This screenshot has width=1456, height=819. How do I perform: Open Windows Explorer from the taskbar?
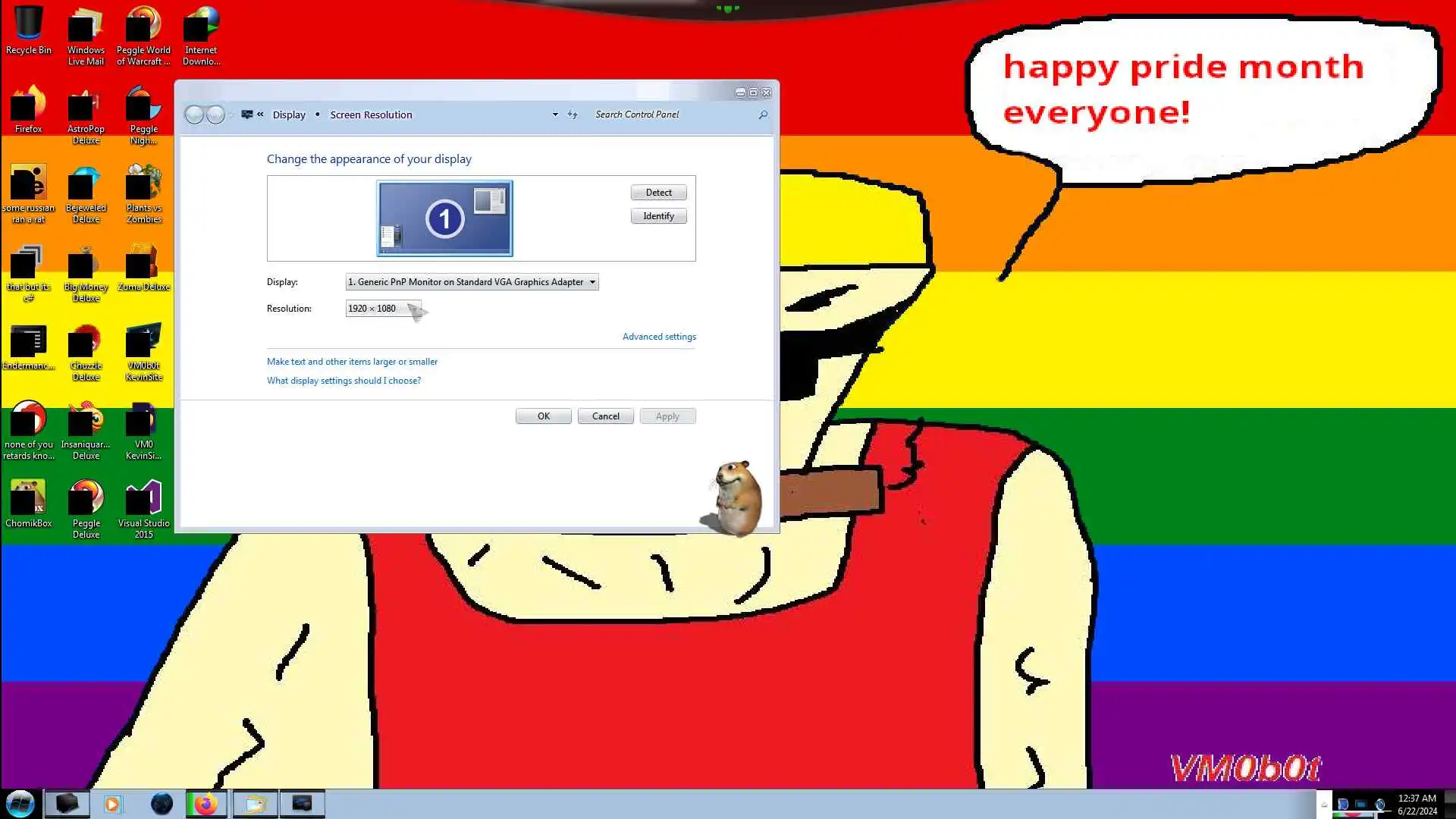tap(255, 804)
